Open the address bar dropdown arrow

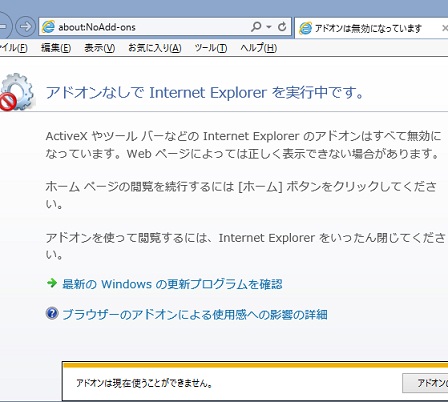pyautogui.click(x=269, y=27)
